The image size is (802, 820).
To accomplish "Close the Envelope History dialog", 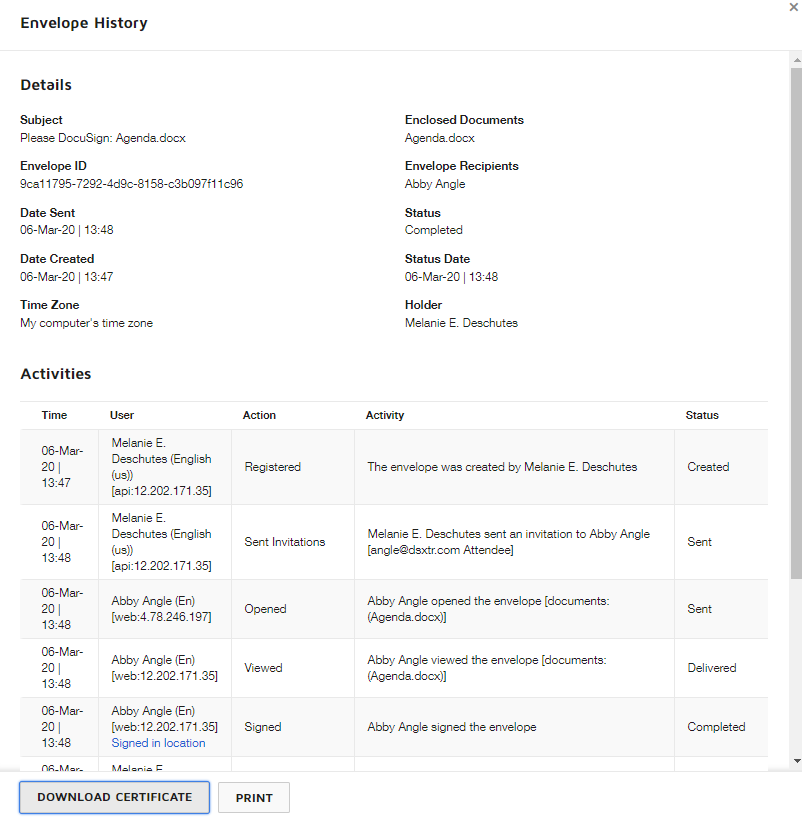I will click(793, 7).
